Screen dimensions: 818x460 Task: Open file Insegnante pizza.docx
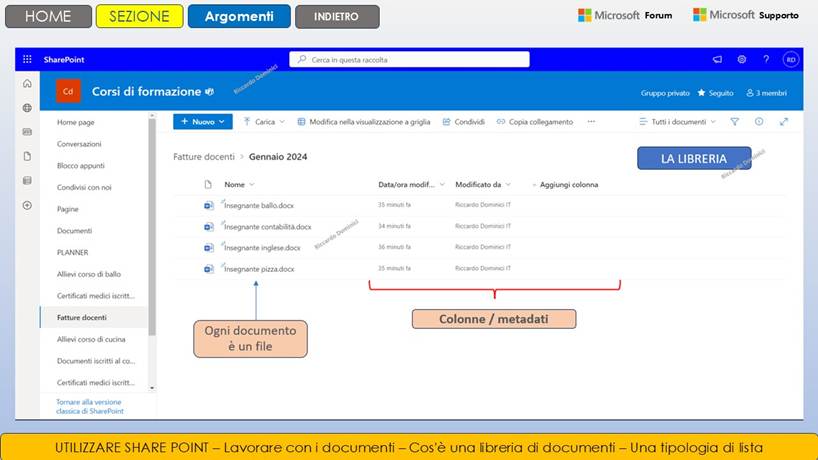click(x=259, y=269)
